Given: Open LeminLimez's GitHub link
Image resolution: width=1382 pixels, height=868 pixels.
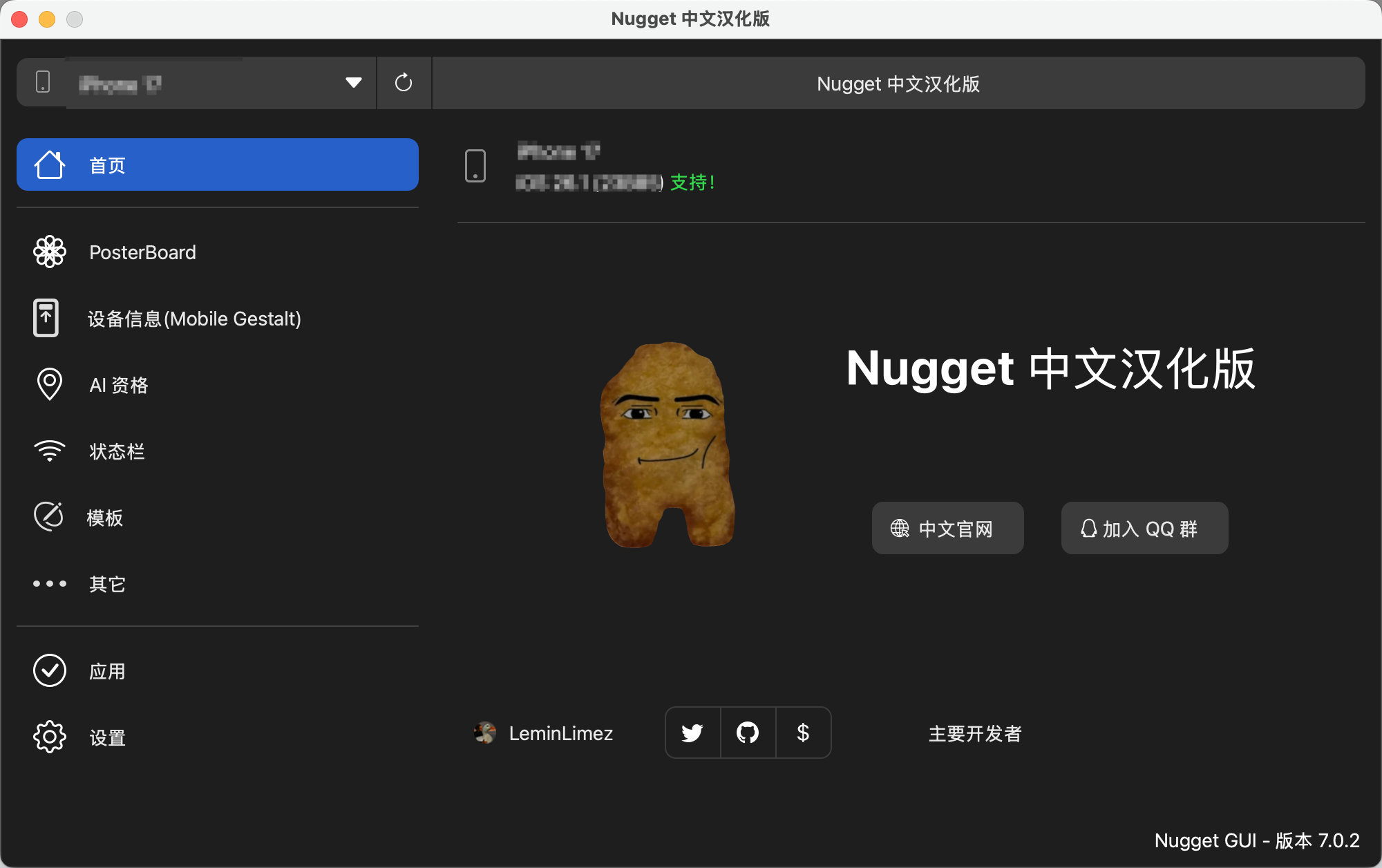Looking at the screenshot, I should 748,733.
